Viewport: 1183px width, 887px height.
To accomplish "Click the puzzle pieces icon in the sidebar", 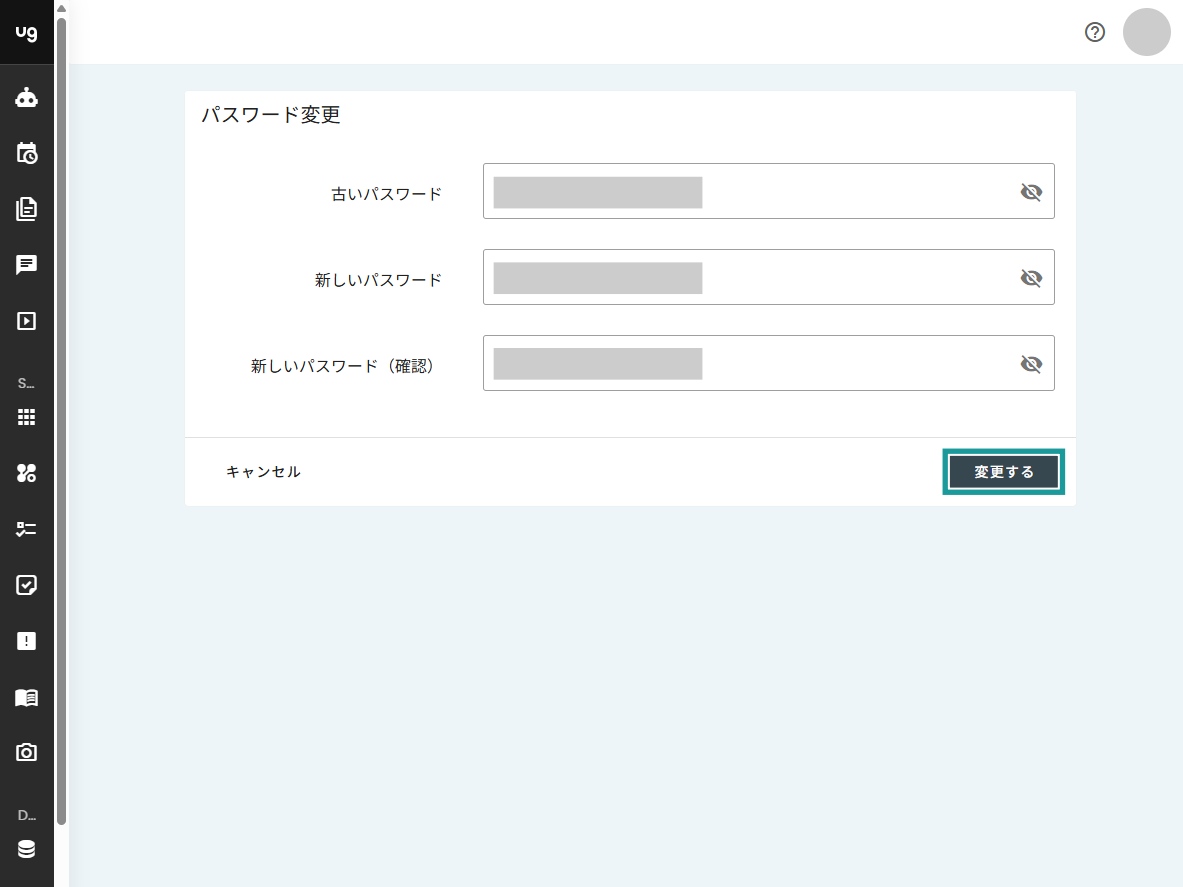I will [26, 473].
